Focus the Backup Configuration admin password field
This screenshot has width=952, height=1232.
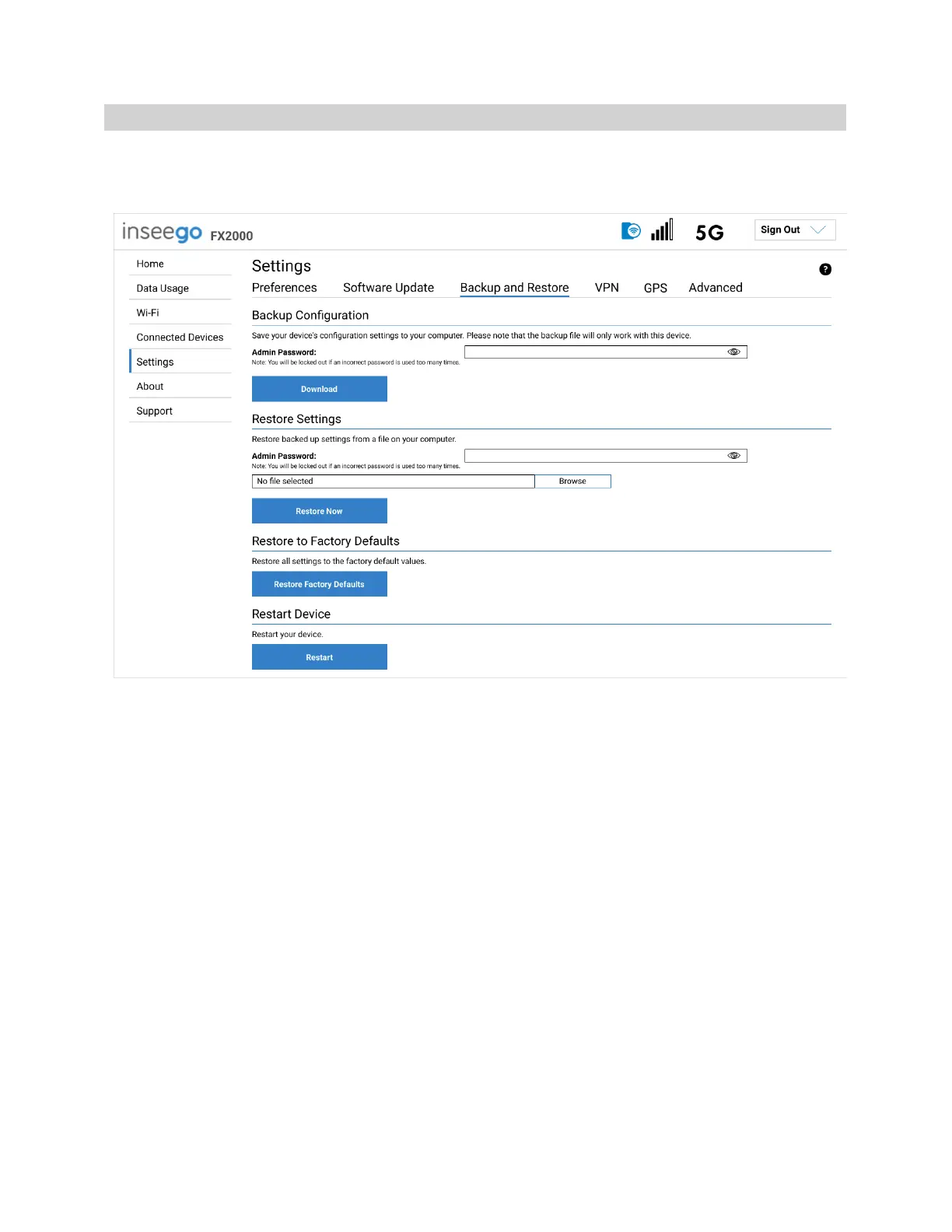pos(606,352)
